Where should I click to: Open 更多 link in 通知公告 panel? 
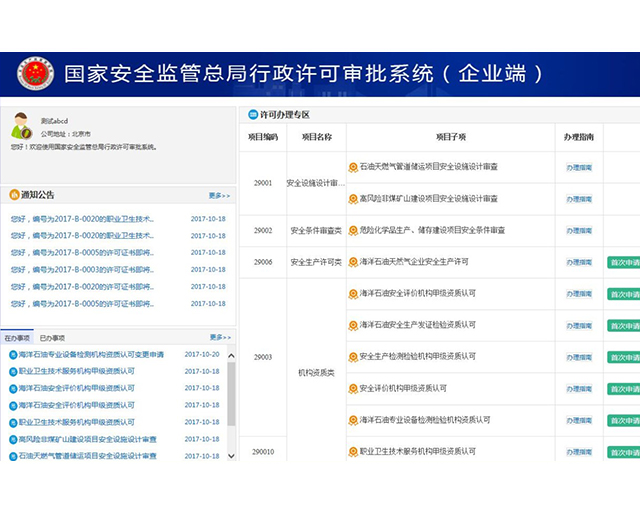point(219,196)
